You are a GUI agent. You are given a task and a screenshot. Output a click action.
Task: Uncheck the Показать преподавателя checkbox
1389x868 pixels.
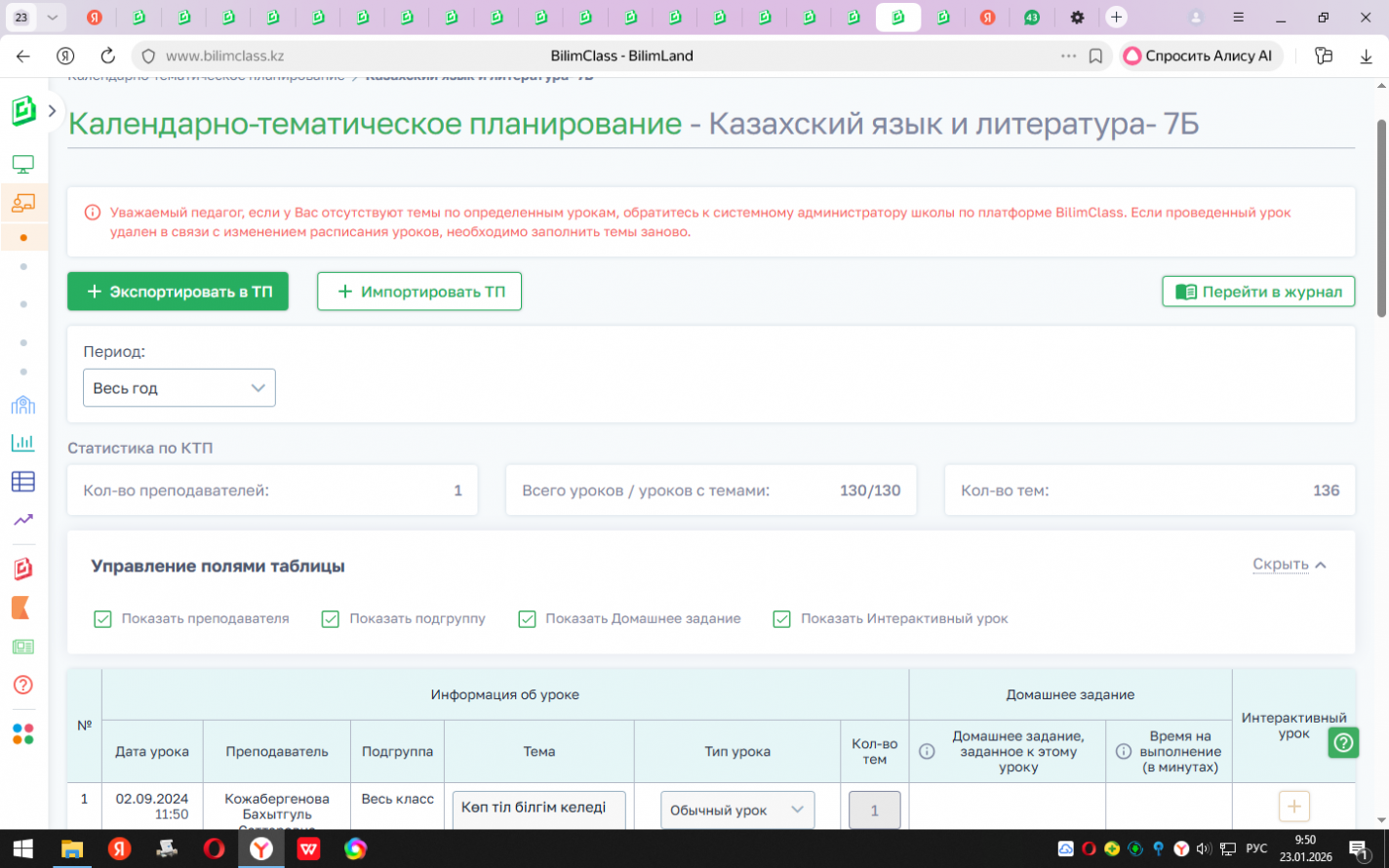point(102,619)
